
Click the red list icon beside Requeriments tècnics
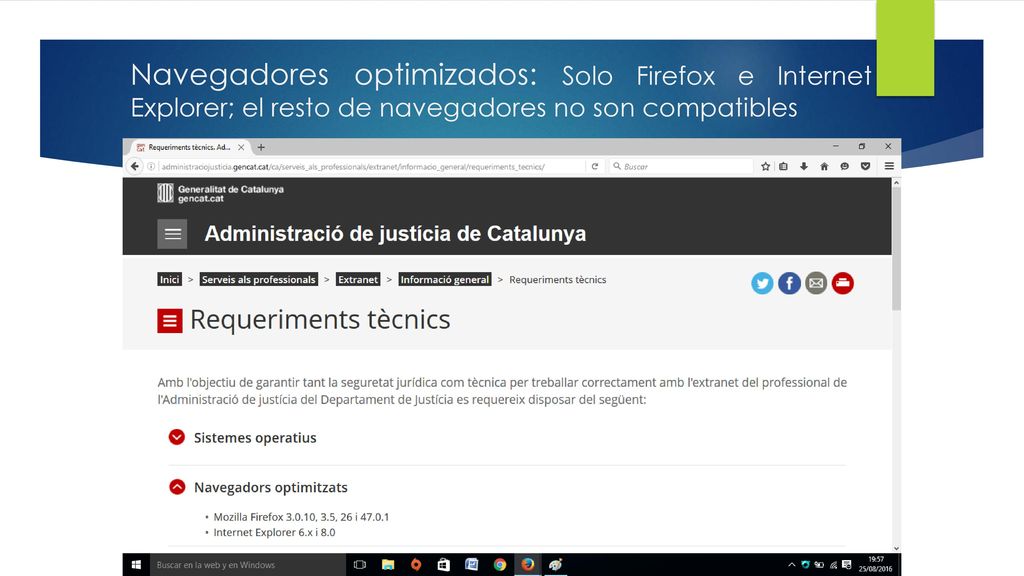[x=170, y=321]
